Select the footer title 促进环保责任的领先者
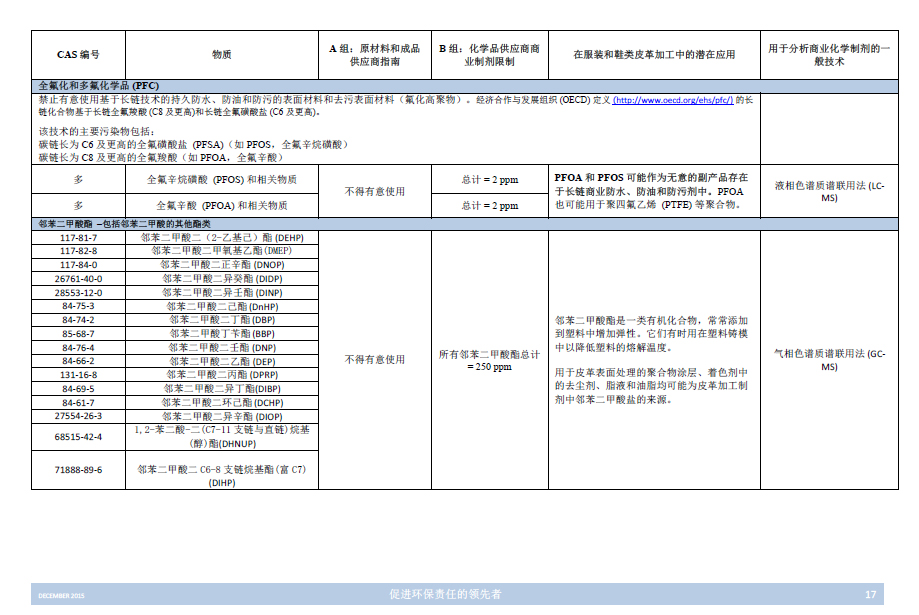The width and height of the screenshot is (919, 615). pos(445,595)
